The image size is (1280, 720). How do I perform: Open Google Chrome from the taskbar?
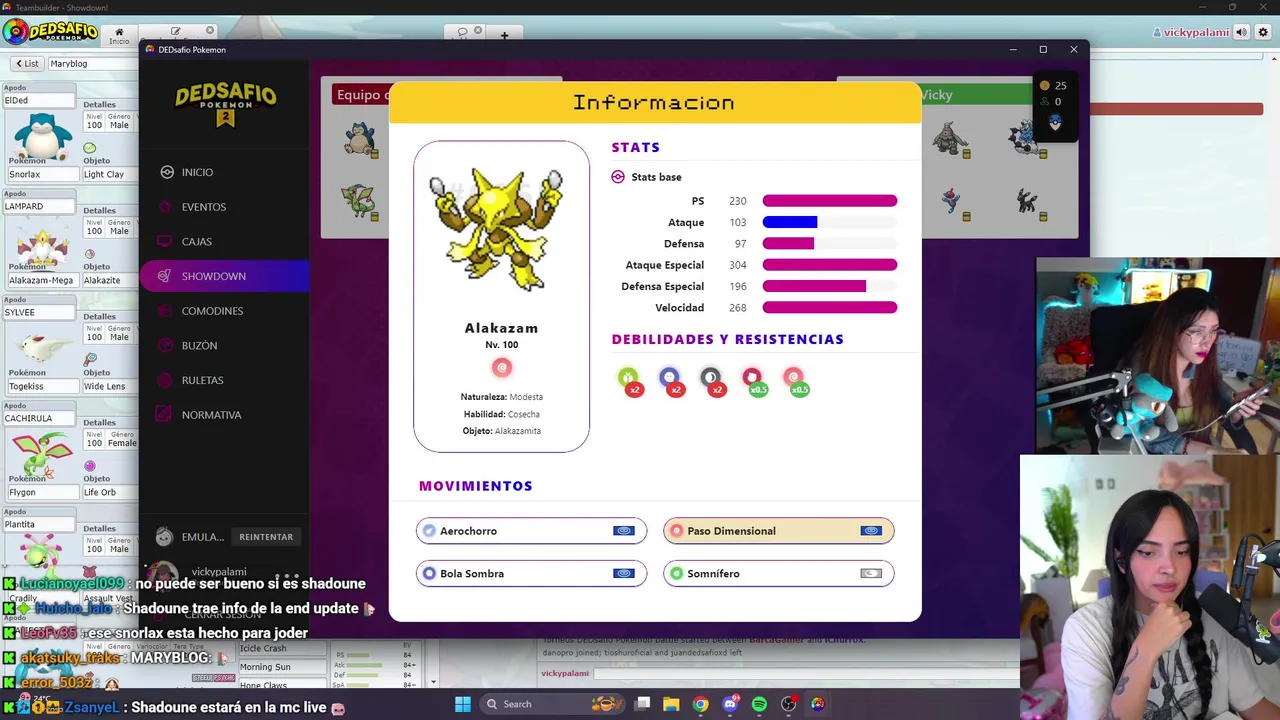tap(700, 704)
